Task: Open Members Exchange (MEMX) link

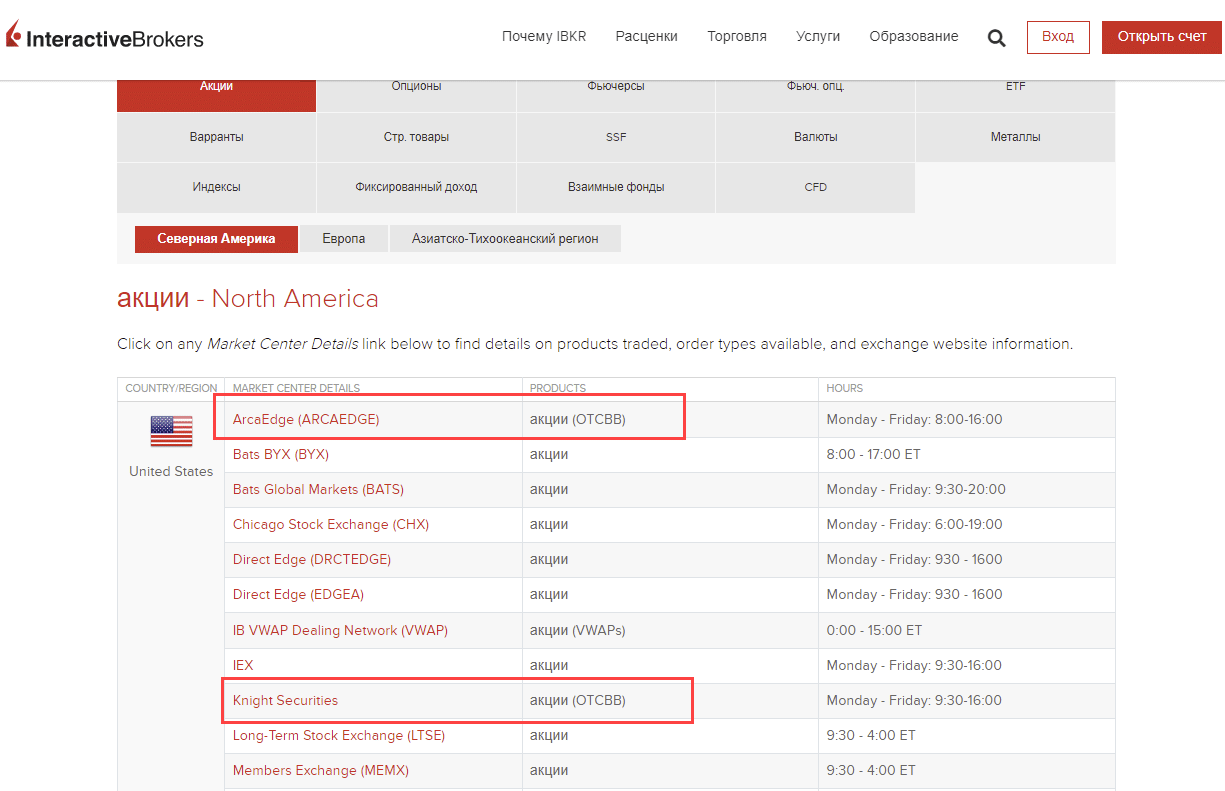Action: 320,771
